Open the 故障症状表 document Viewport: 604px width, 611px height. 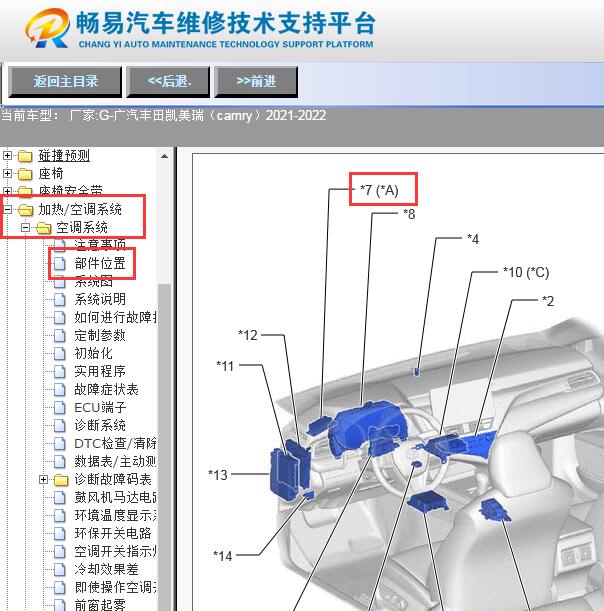click(106, 389)
